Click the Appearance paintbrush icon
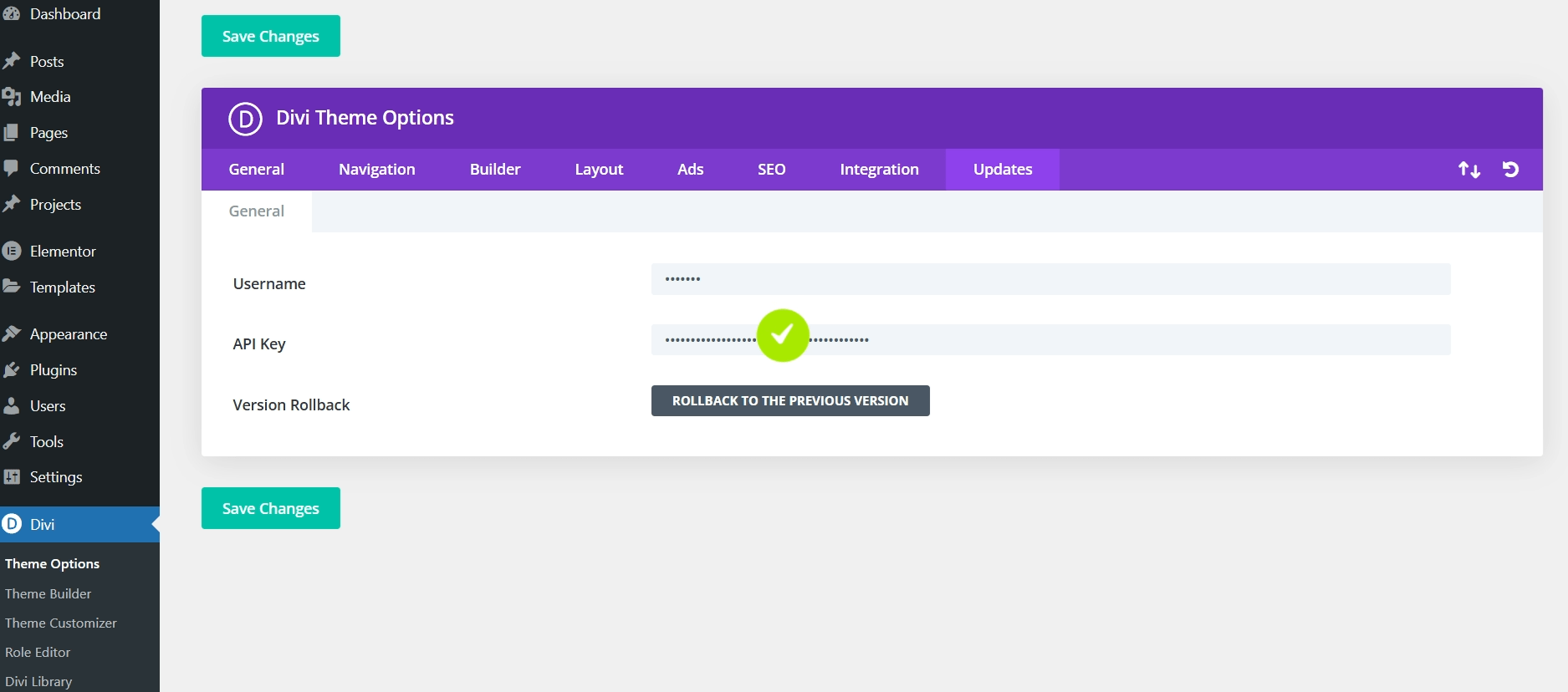The width and height of the screenshot is (1568, 692). click(12, 334)
